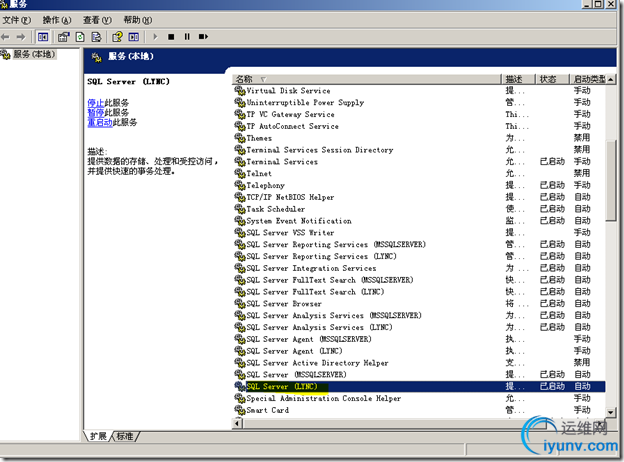This screenshot has width=624, height=462.
Task: Click the Forward arrow toolbar icon
Action: pos(21,37)
